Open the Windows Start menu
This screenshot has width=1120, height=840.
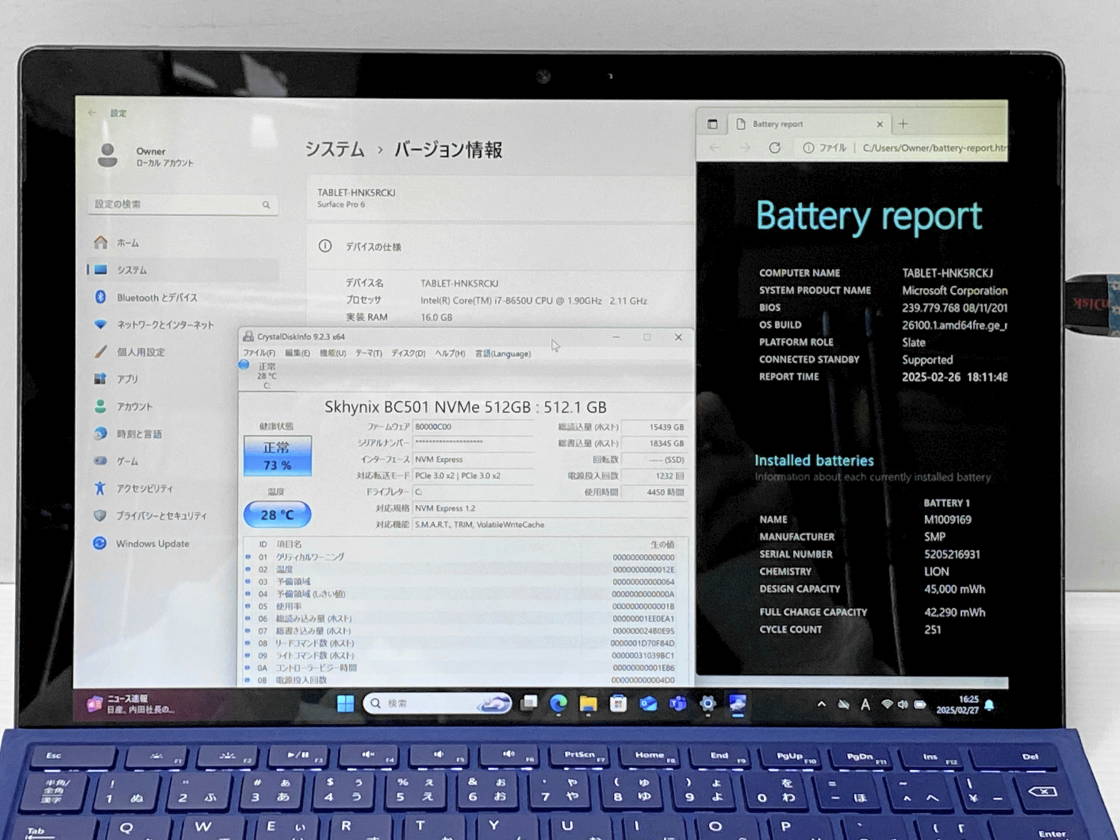345,704
